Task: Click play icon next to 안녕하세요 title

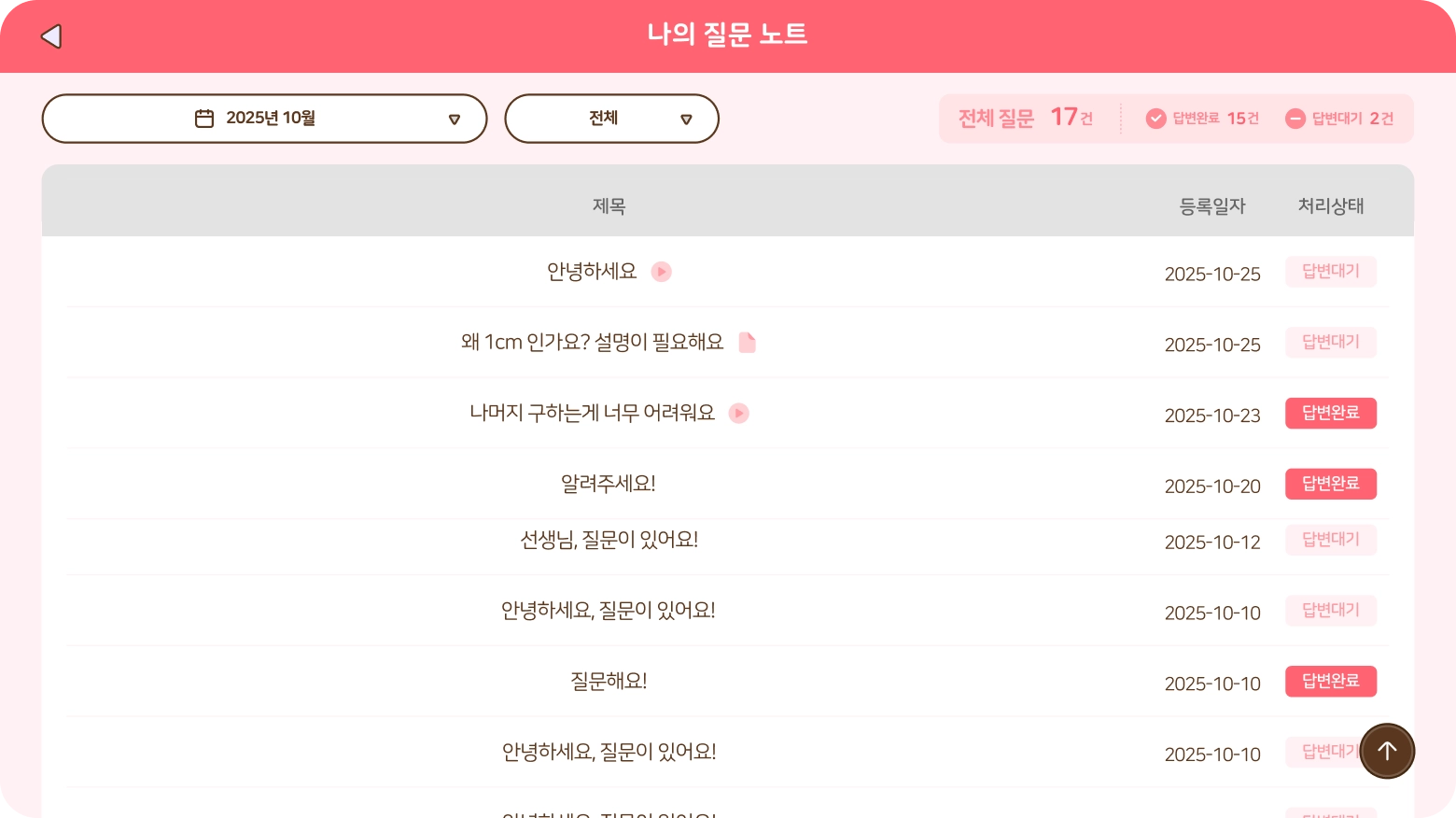Action: click(661, 272)
